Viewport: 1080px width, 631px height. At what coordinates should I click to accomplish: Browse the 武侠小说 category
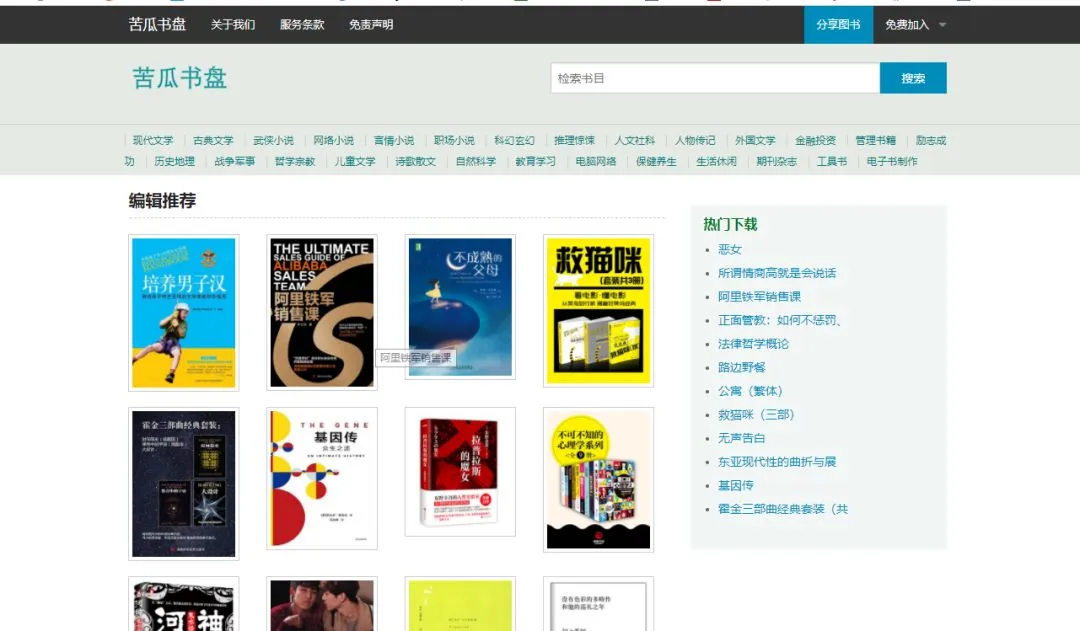(x=273, y=141)
